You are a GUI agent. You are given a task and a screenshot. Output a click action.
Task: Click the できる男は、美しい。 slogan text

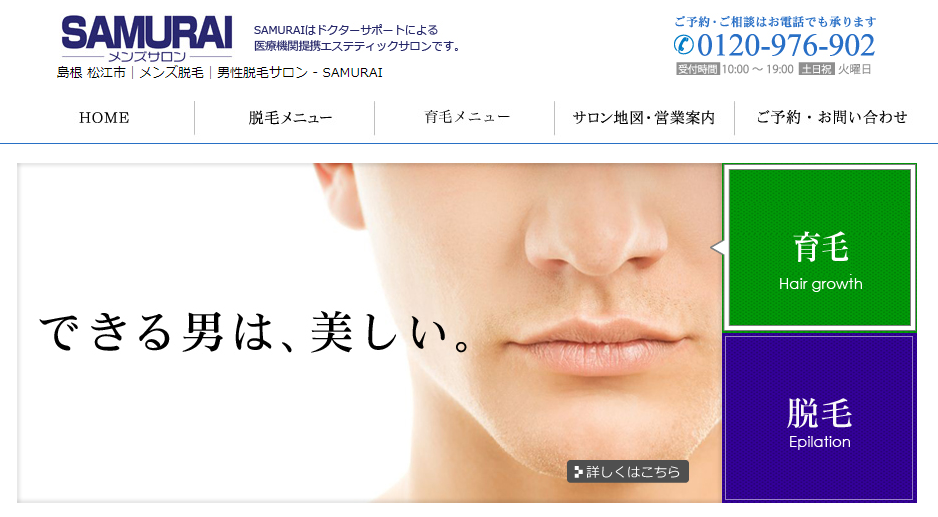256,332
